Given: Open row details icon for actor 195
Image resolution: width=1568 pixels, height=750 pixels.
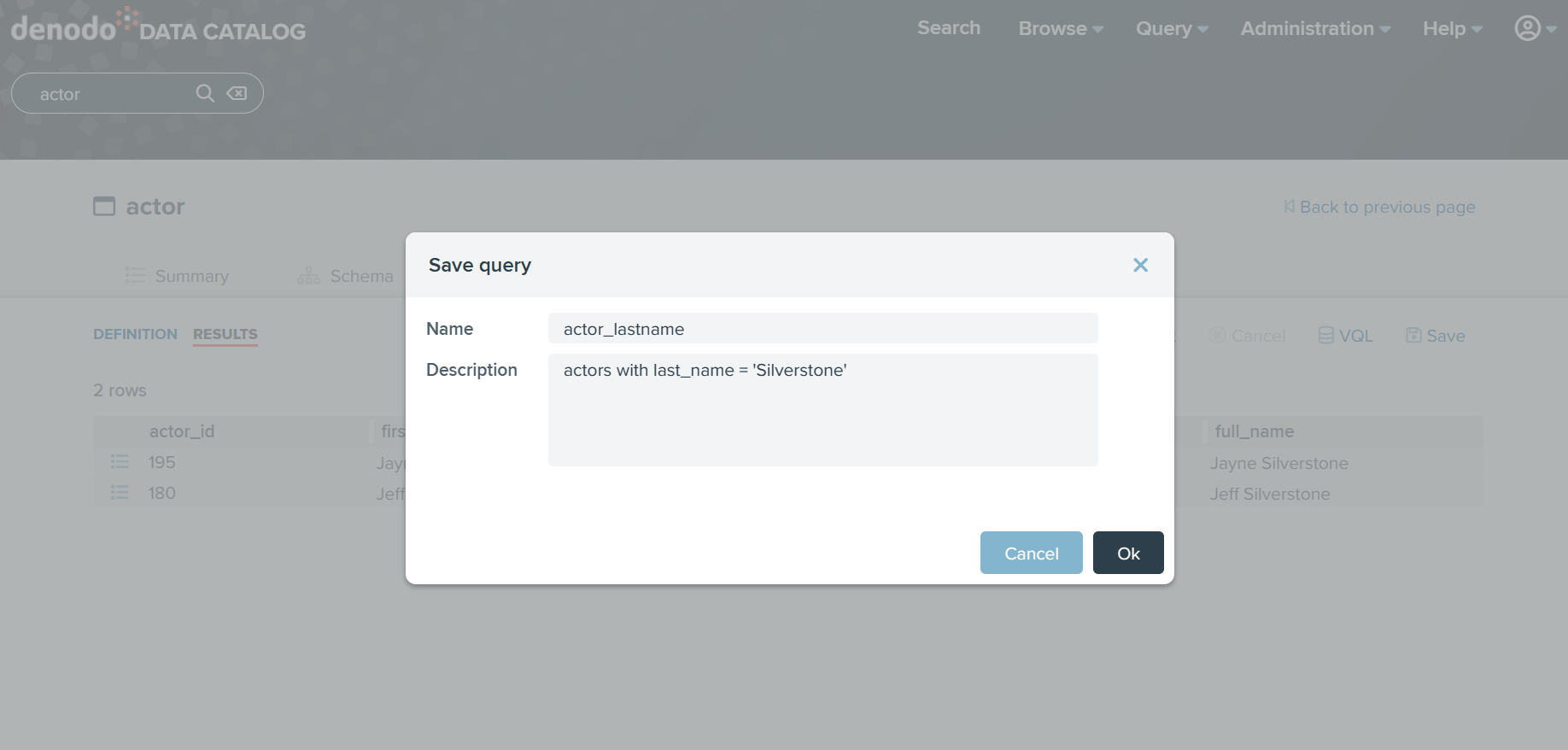Looking at the screenshot, I should [120, 462].
